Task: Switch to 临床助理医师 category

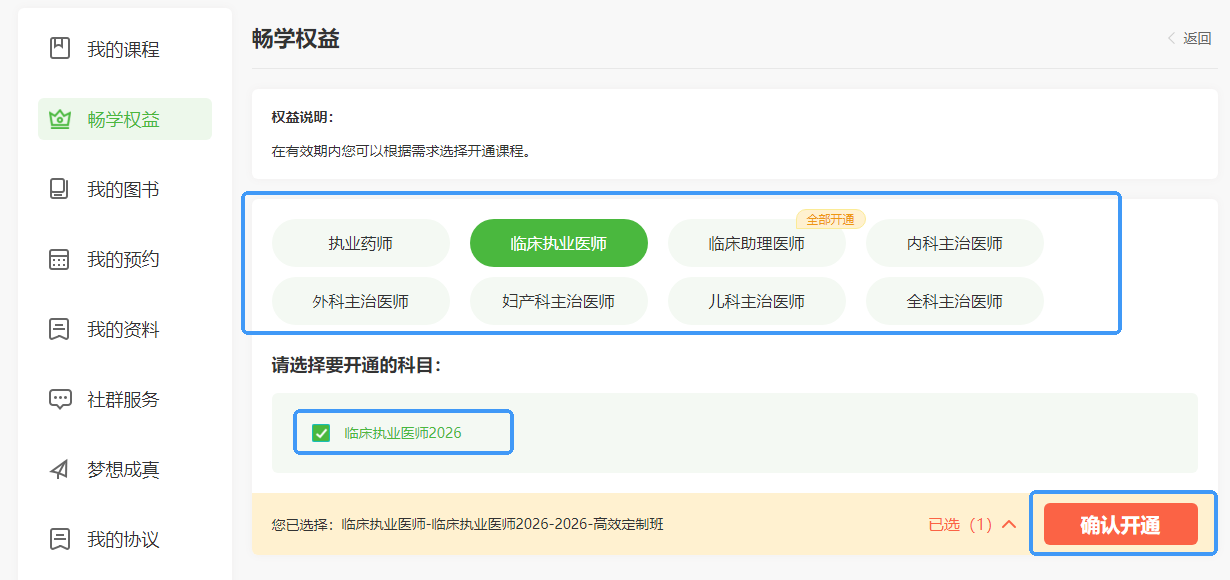Action: click(x=756, y=243)
